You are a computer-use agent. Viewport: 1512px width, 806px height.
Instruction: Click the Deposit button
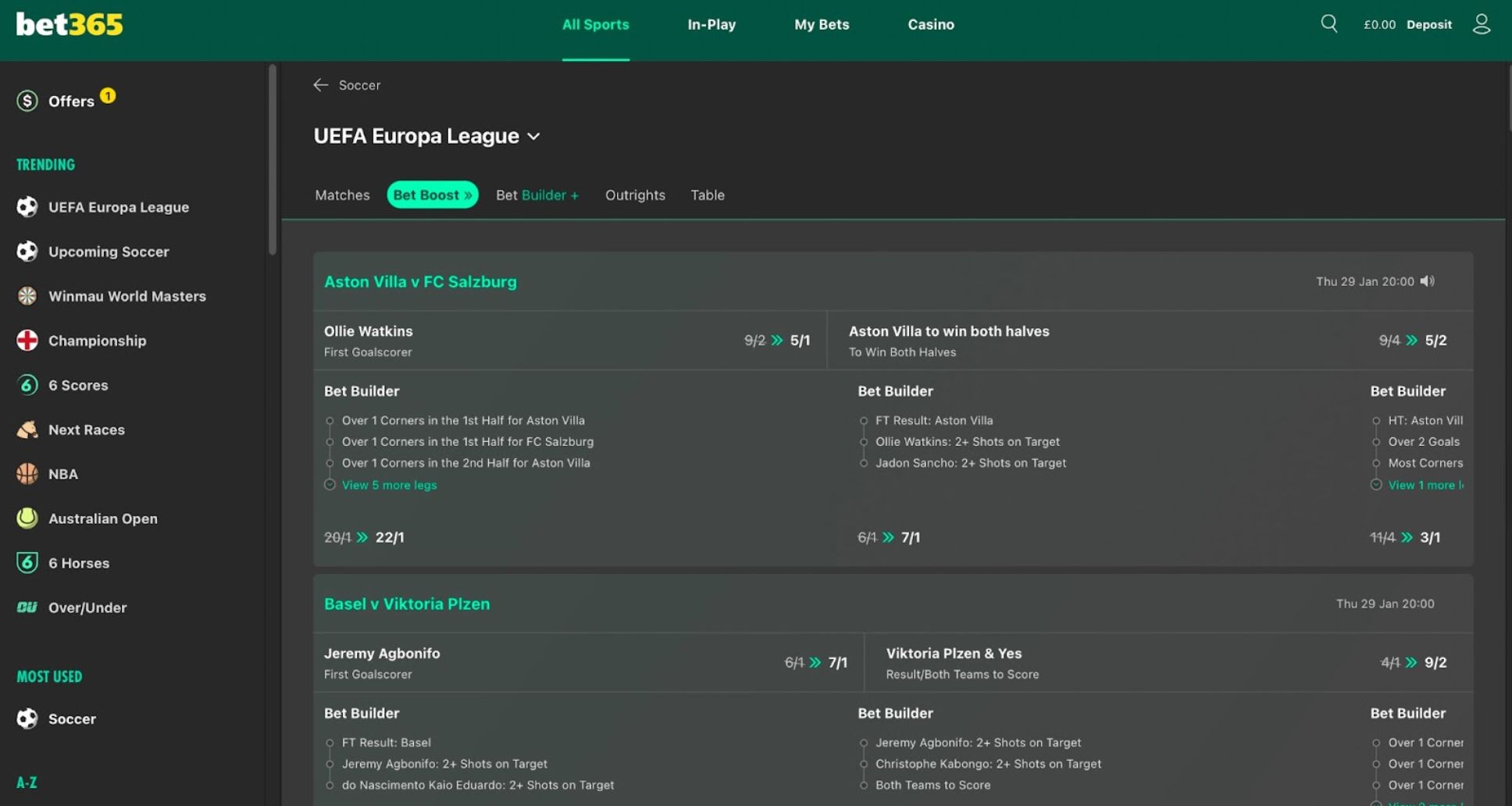click(x=1429, y=24)
